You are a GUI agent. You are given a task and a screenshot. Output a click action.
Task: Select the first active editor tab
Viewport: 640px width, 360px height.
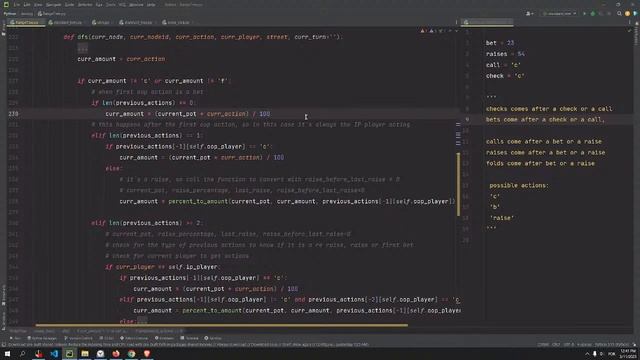click(25, 22)
